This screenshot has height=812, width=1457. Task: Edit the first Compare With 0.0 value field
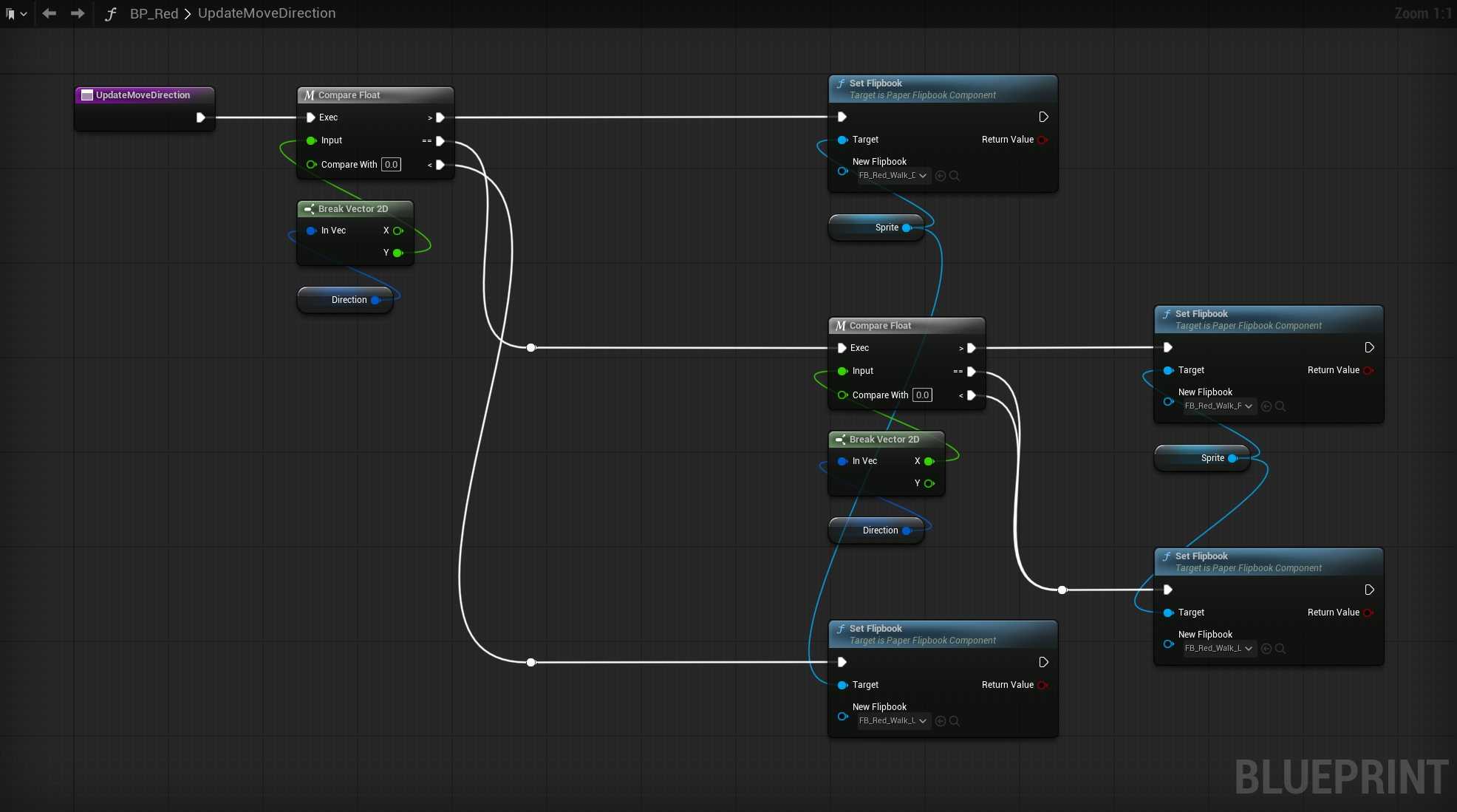pyautogui.click(x=391, y=165)
